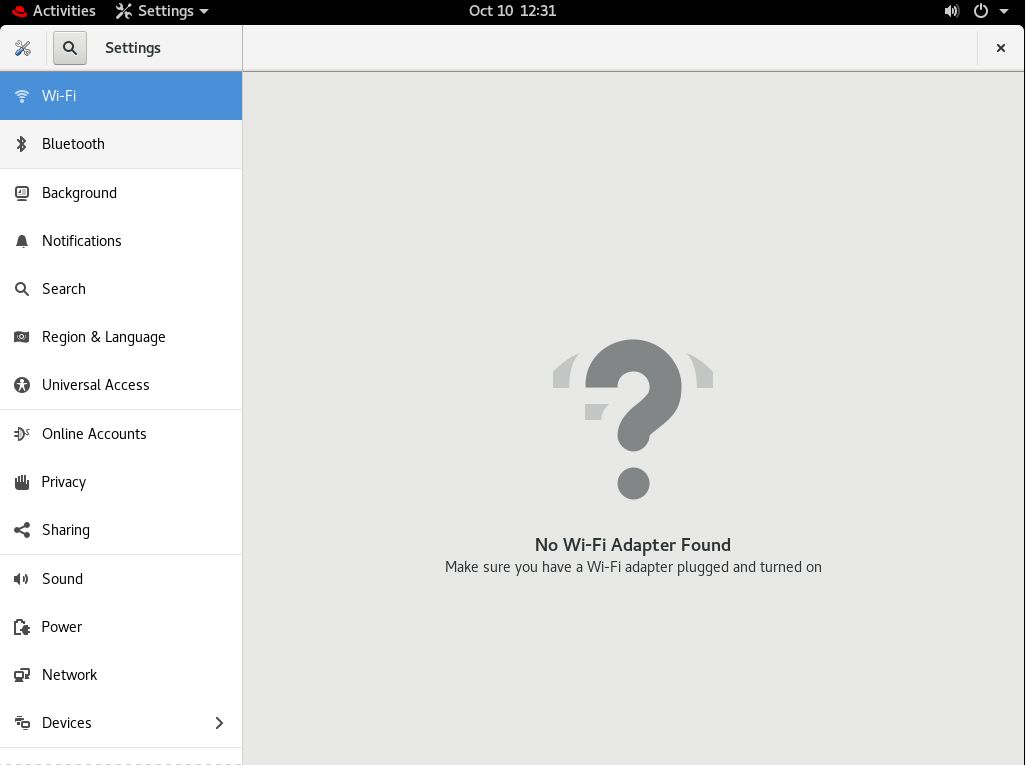Open Universal Access settings

point(95,385)
